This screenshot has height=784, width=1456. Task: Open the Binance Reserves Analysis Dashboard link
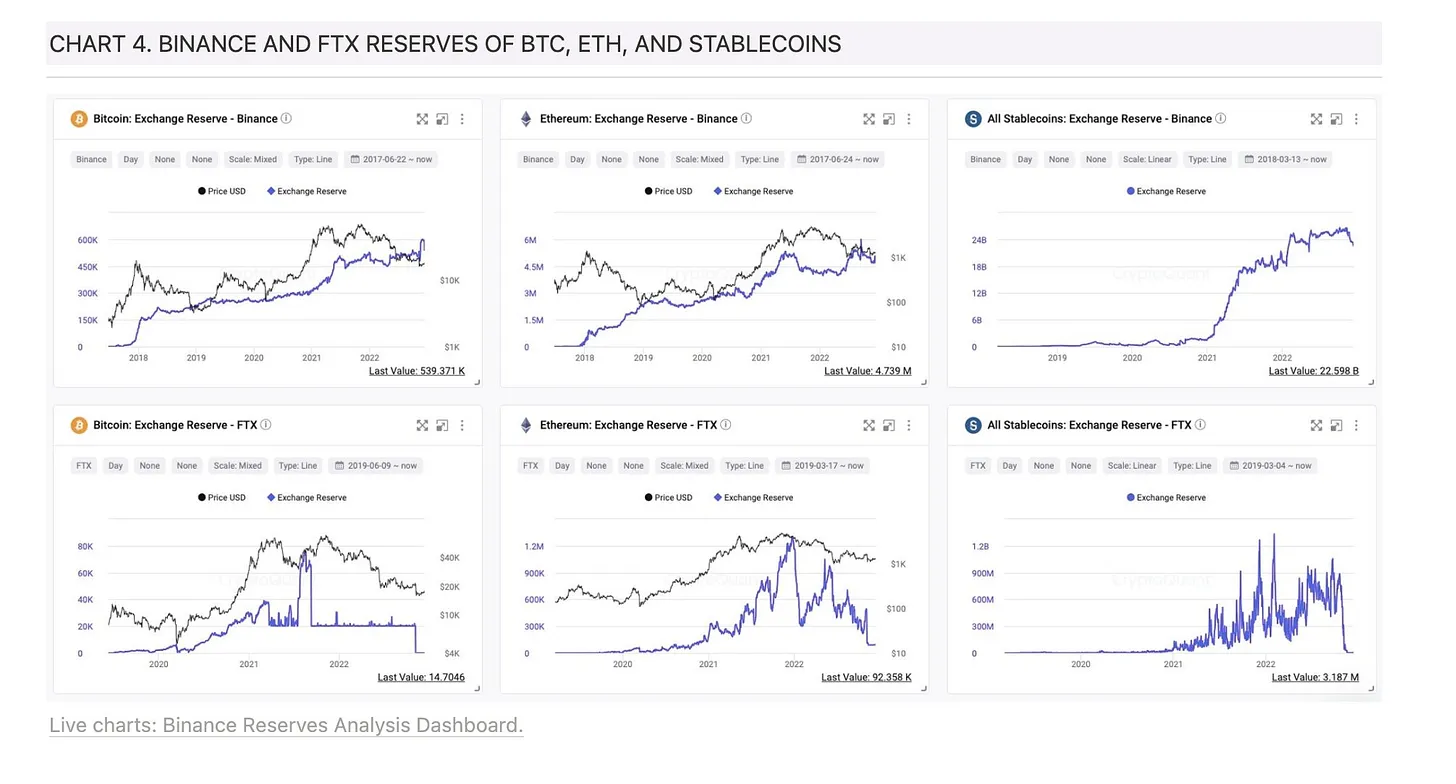(x=286, y=725)
